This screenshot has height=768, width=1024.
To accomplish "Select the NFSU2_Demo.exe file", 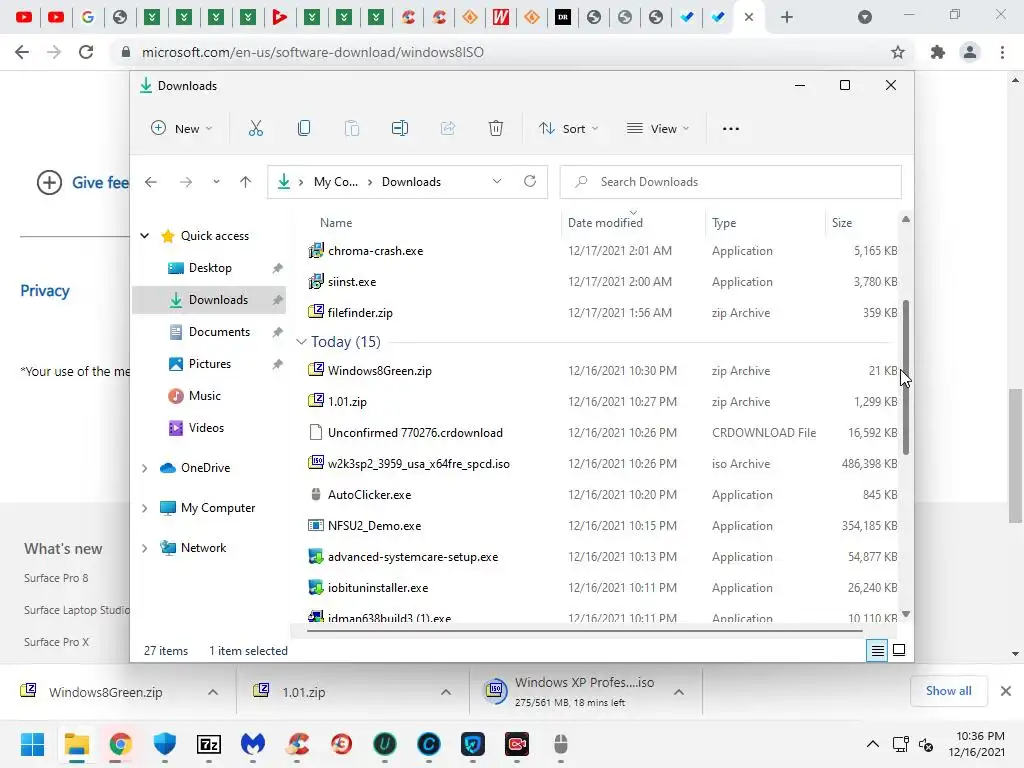I will [601, 526].
